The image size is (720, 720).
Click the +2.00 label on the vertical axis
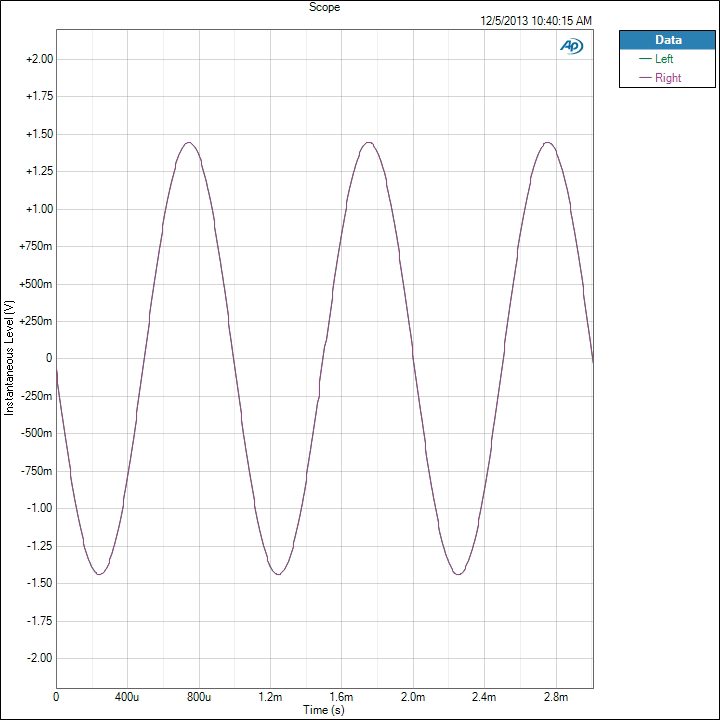38,59
